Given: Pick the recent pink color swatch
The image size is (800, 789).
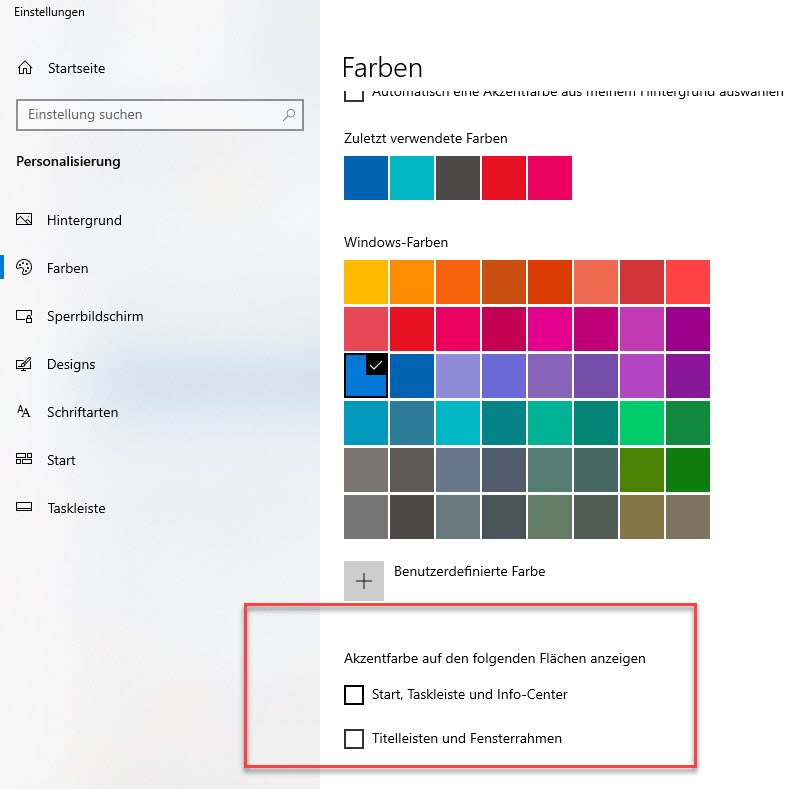Looking at the screenshot, I should (549, 178).
